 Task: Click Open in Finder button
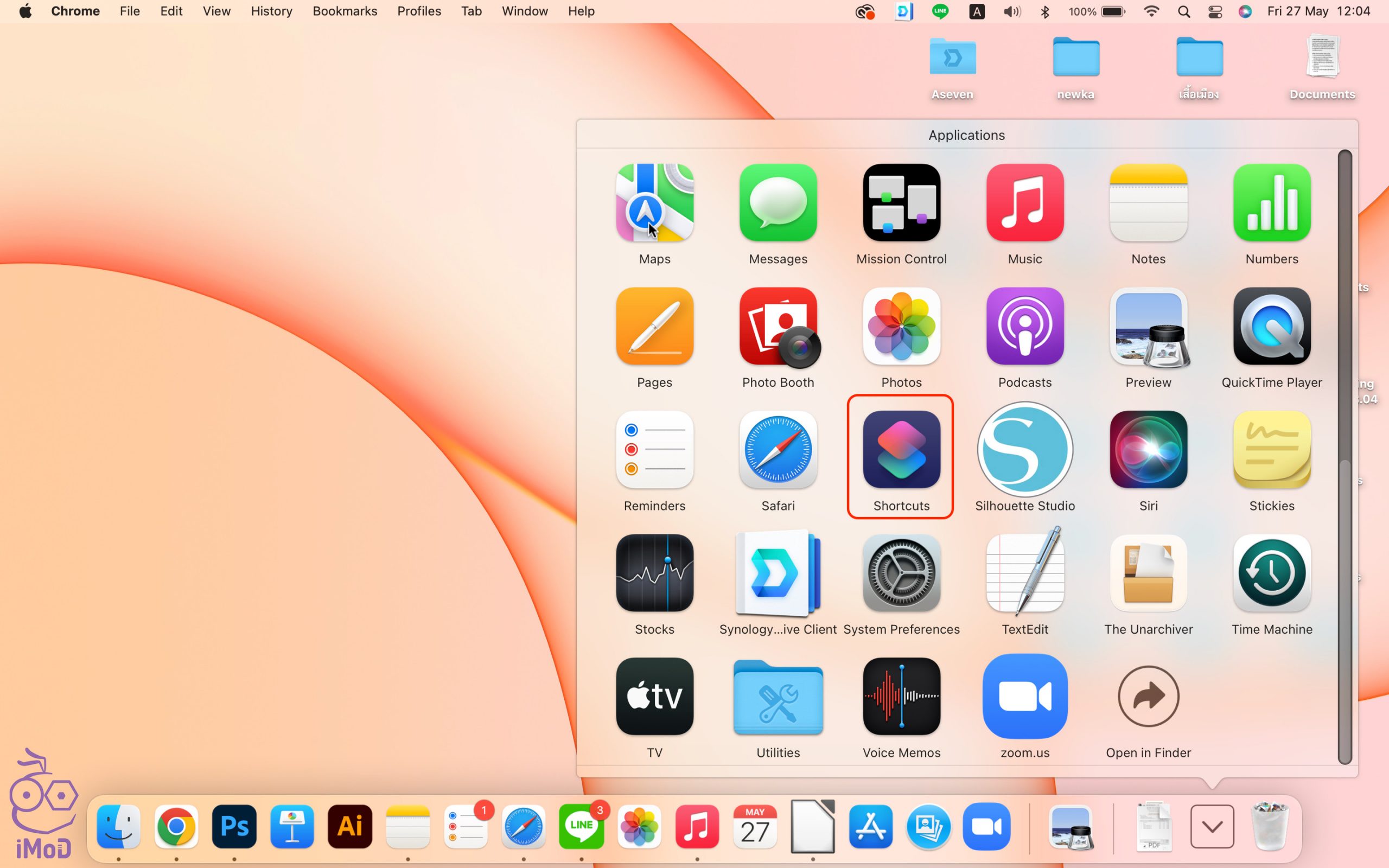[1148, 697]
